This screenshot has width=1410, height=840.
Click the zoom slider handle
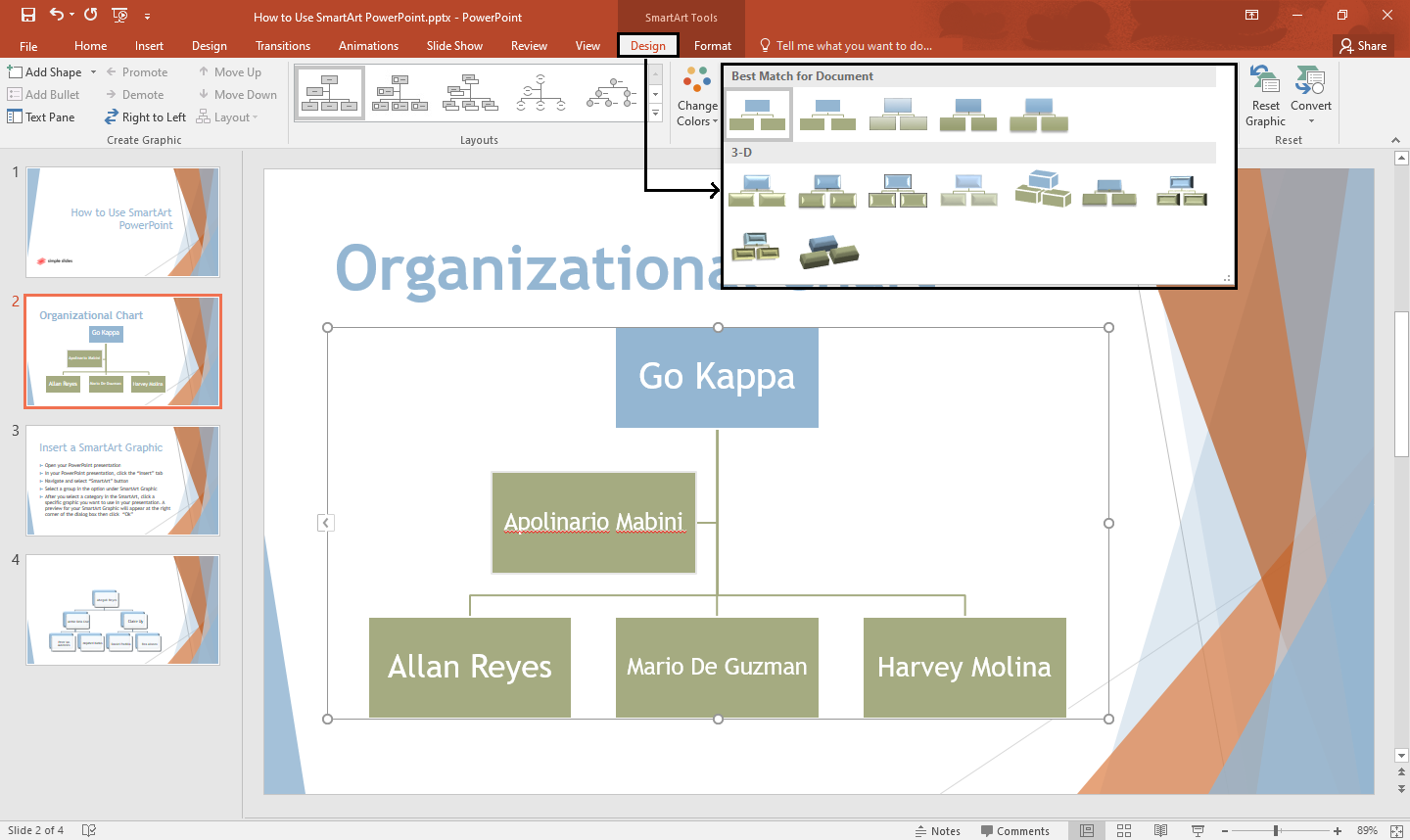coord(1277,830)
